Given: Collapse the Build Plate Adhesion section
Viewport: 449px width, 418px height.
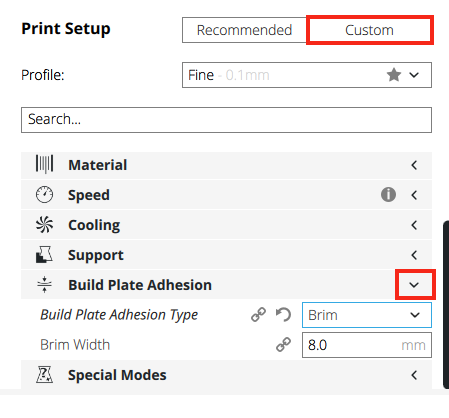Looking at the screenshot, I should tap(414, 285).
